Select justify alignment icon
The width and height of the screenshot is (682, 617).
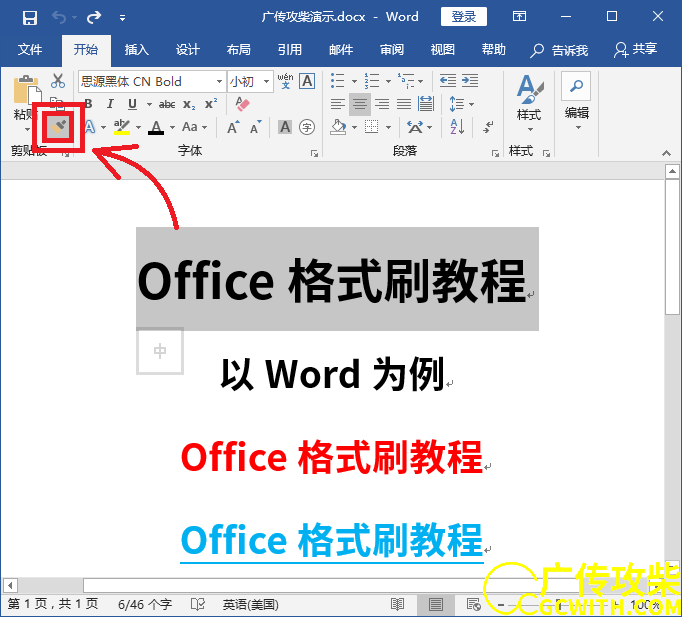tap(404, 104)
